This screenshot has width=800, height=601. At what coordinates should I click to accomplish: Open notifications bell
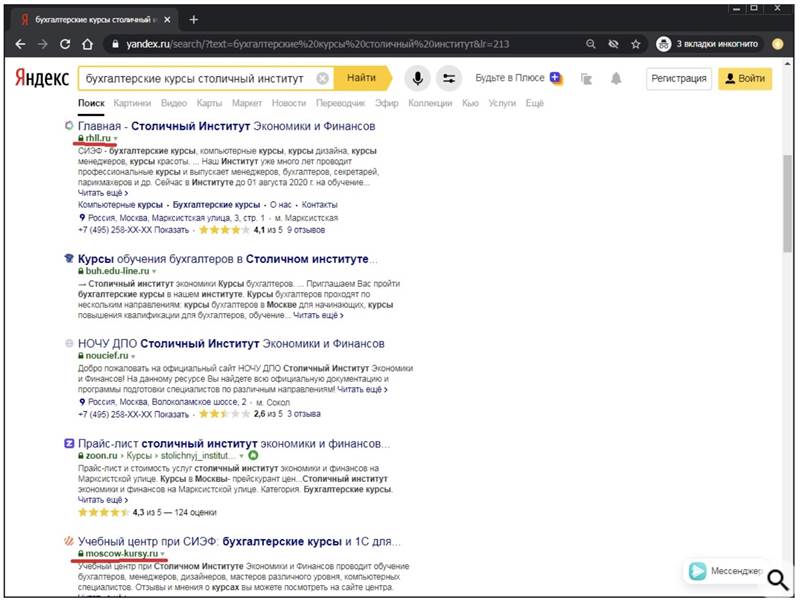click(616, 79)
